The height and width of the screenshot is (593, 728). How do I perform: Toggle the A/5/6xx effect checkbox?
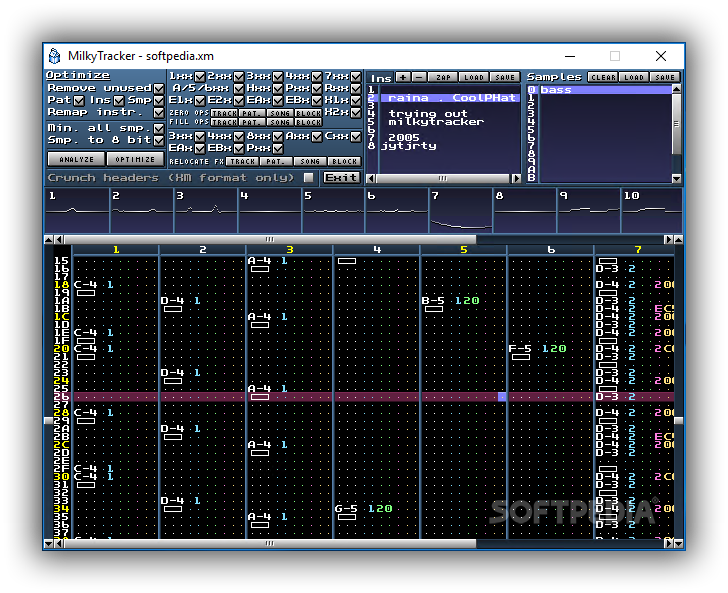[x=239, y=88]
